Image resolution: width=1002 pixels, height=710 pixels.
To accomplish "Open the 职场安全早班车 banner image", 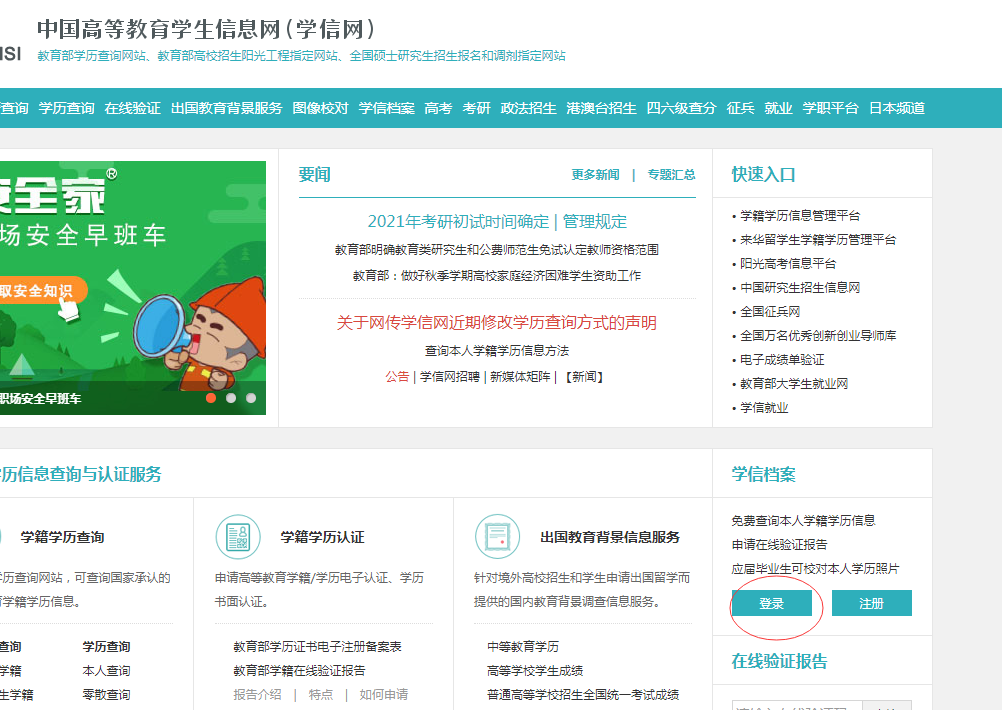I will coord(133,288).
